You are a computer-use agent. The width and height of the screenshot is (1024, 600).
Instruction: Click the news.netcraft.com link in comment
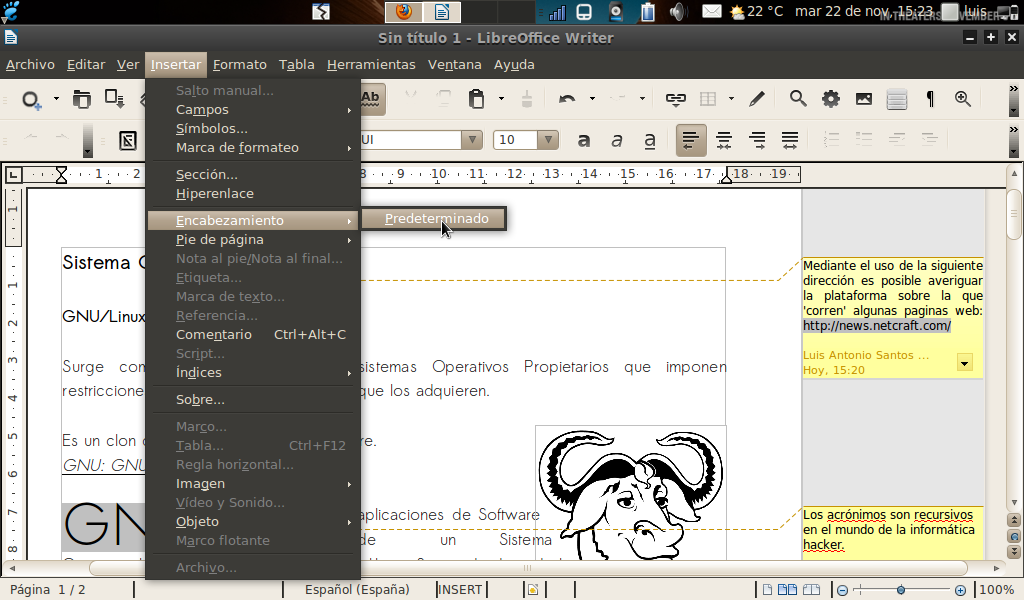tap(877, 326)
